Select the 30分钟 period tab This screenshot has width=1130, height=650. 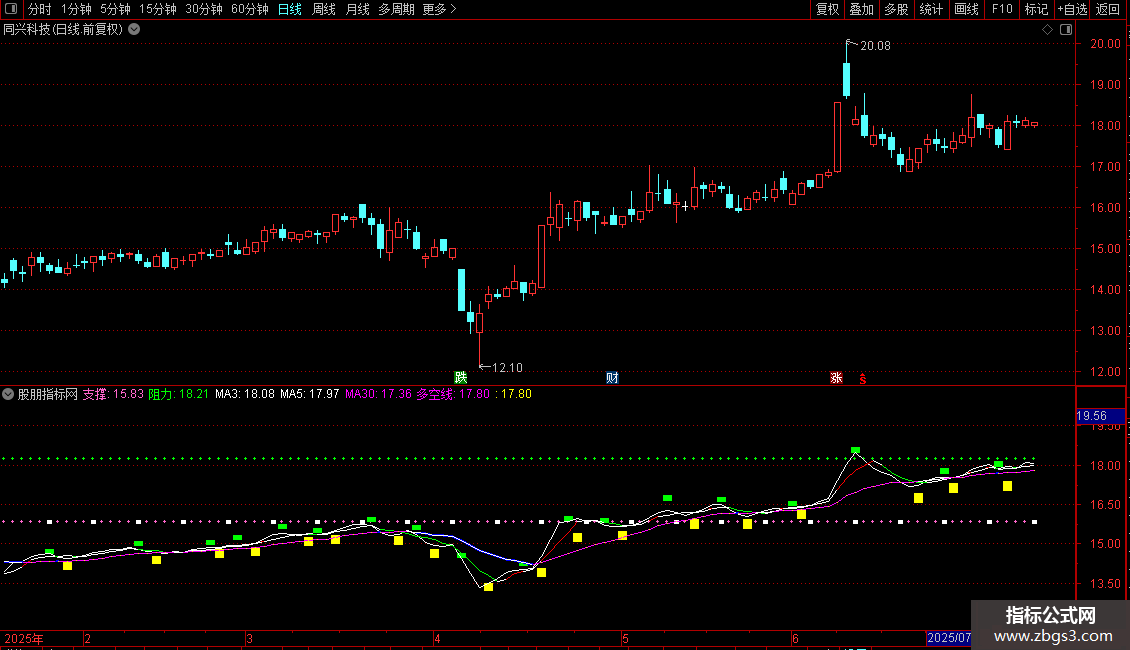[x=204, y=9]
